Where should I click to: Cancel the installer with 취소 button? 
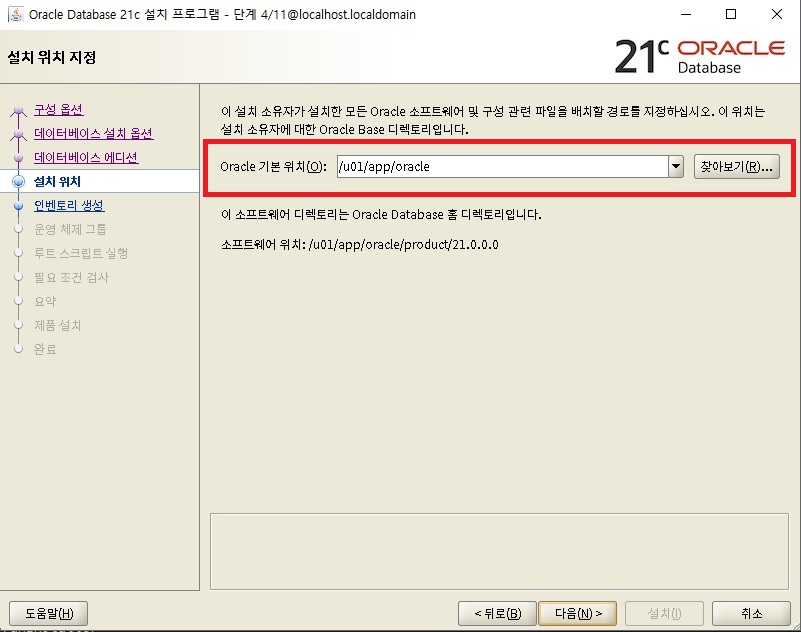[751, 613]
